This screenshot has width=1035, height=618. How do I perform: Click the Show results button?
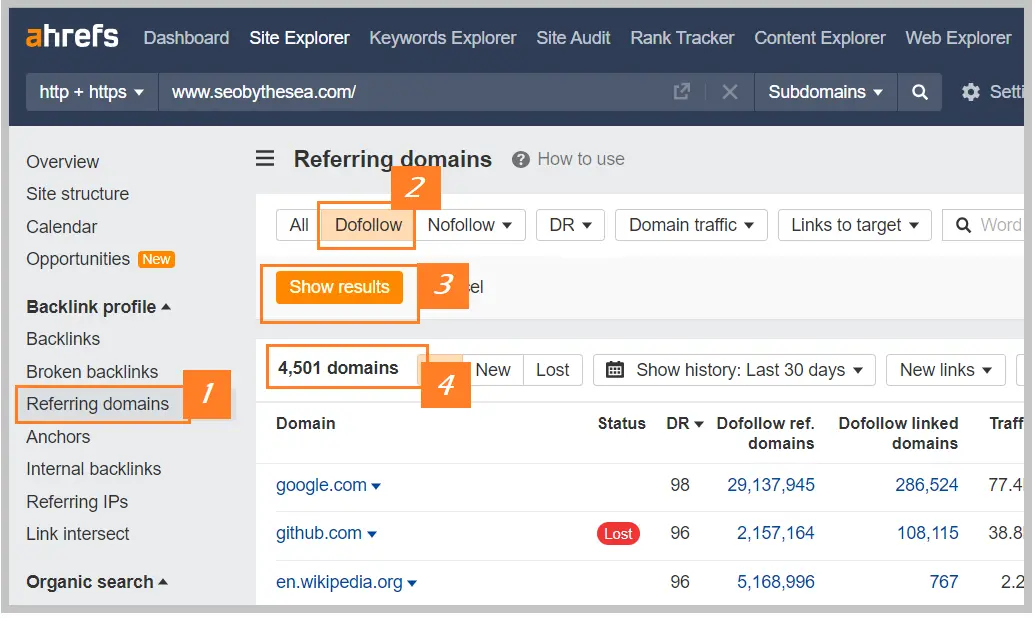339,287
